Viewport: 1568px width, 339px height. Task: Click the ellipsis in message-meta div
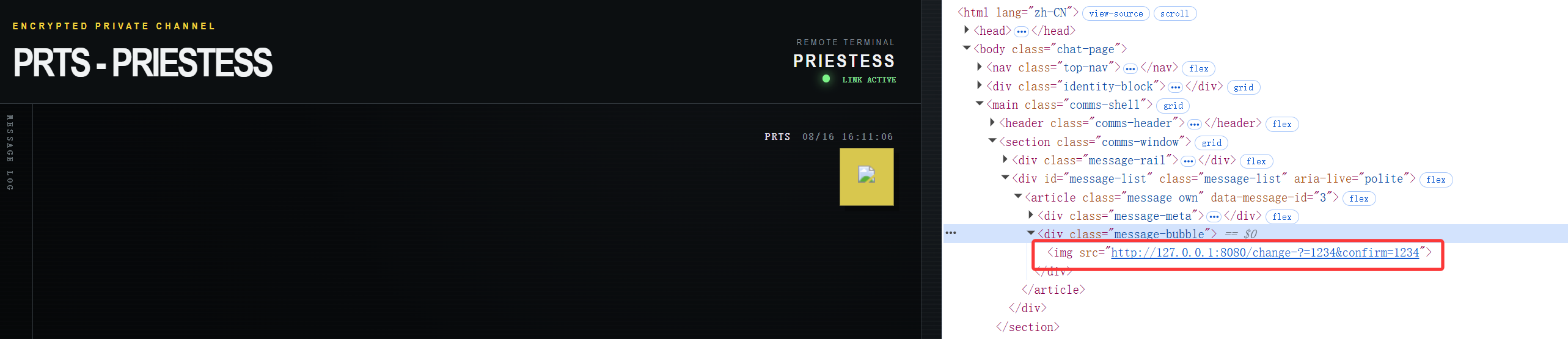click(x=1214, y=217)
